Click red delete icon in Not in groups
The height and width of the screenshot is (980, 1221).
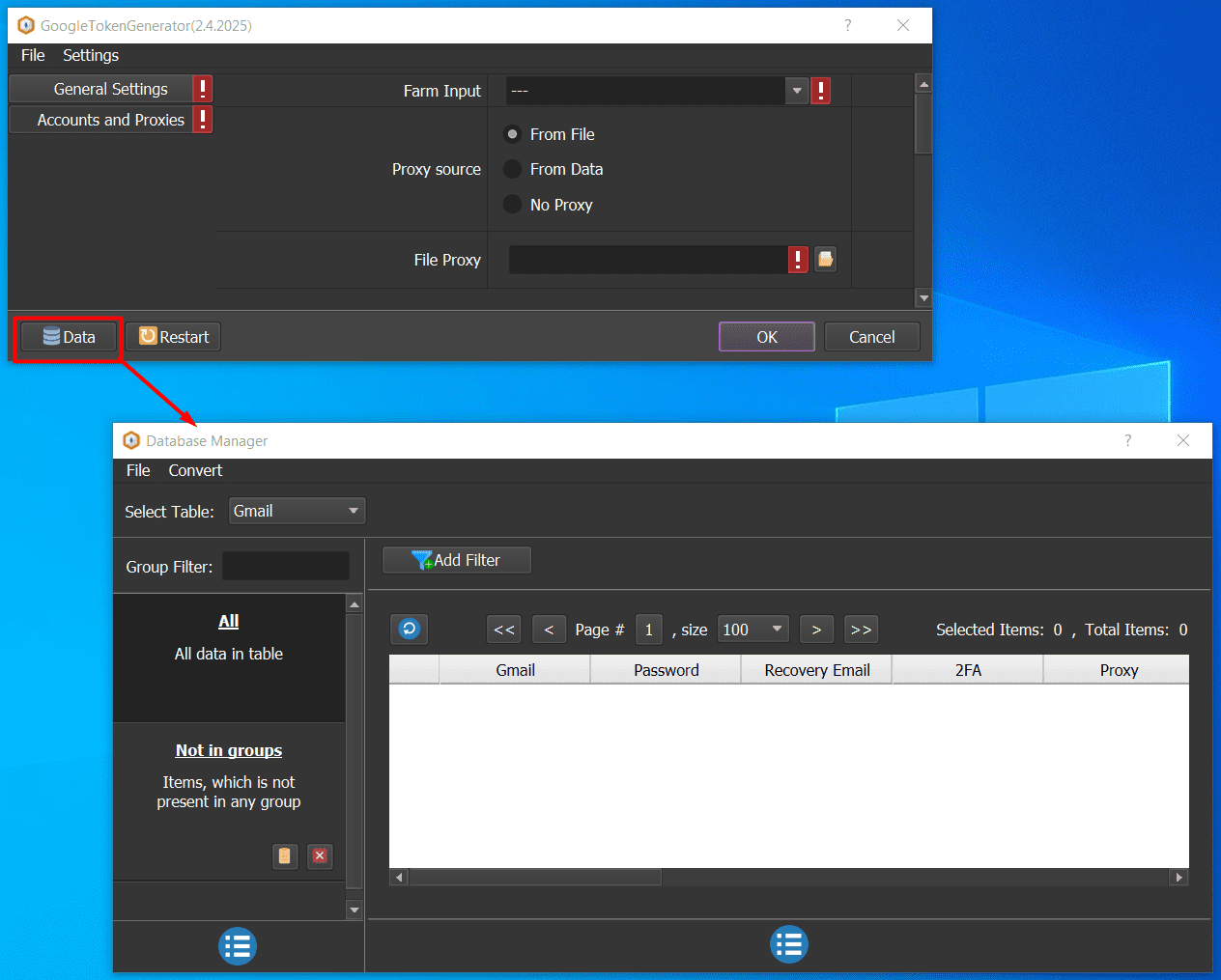click(320, 855)
